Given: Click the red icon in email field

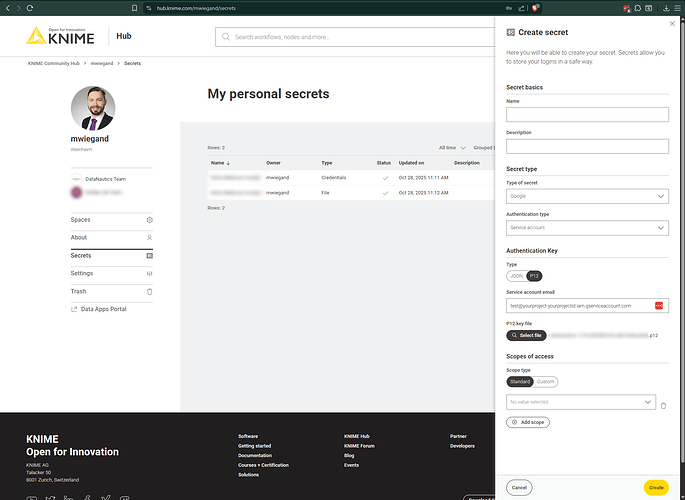Looking at the screenshot, I should 659,305.
